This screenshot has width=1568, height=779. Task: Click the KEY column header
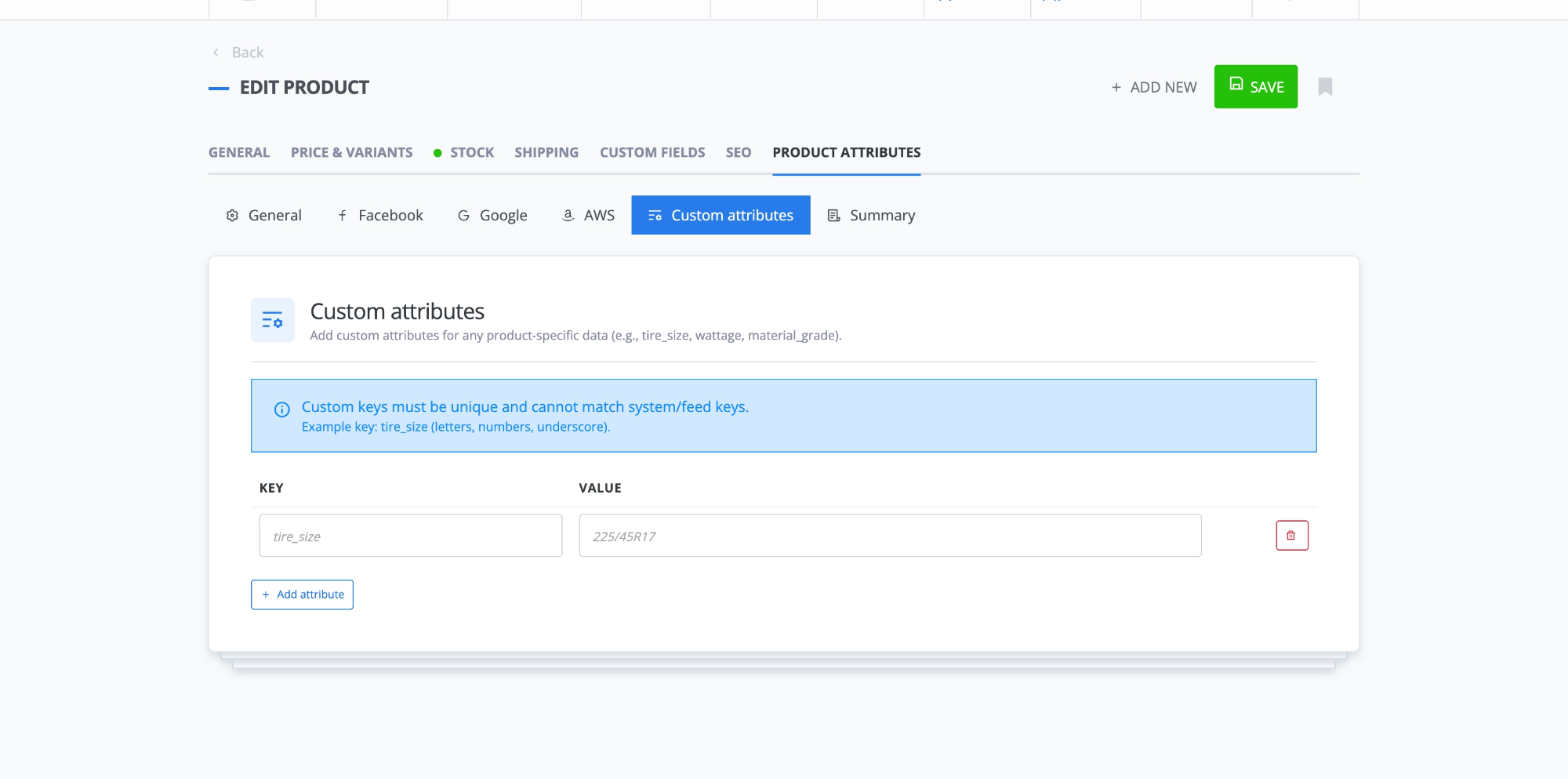point(271,488)
